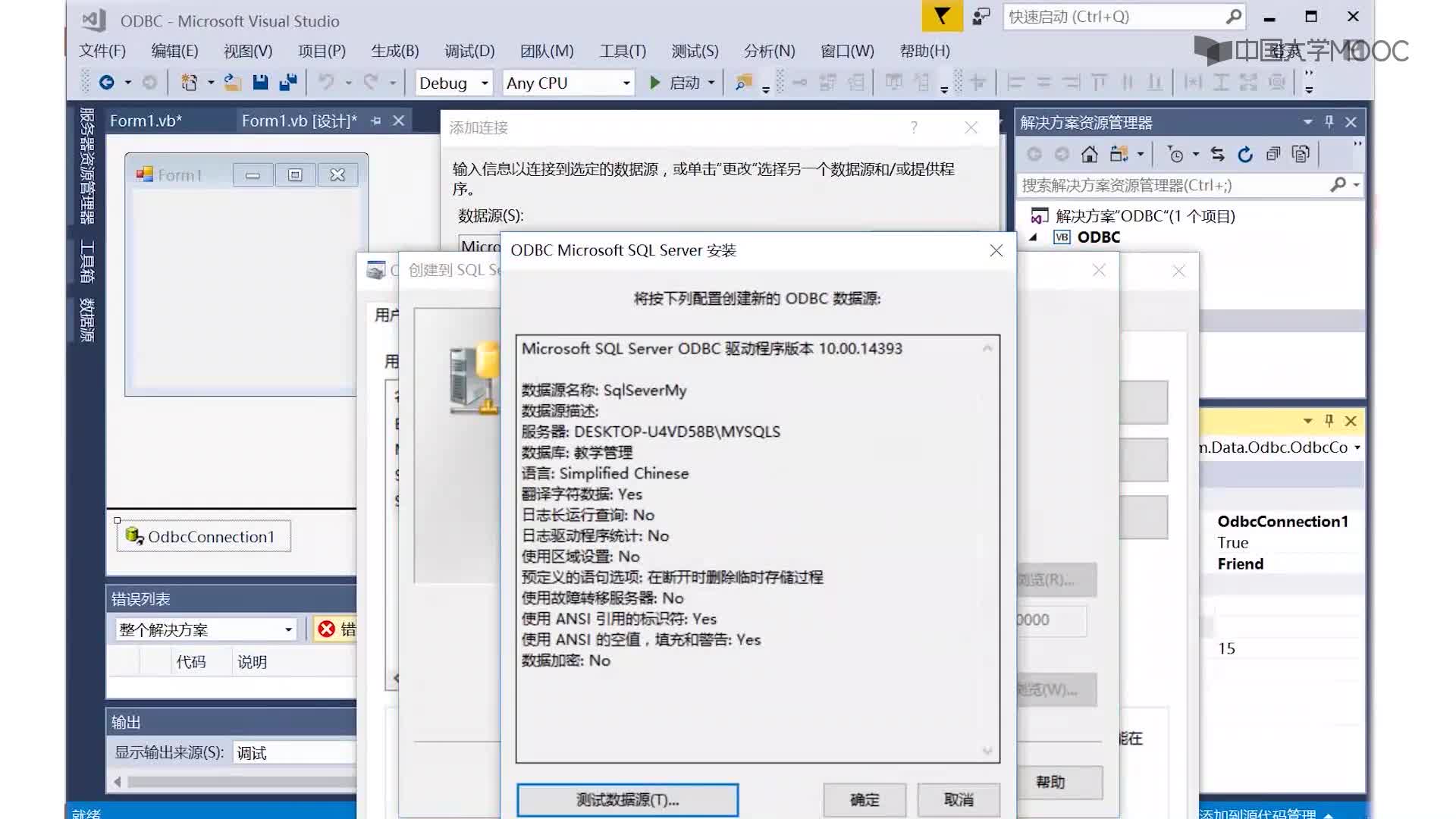Pin the Properties panel
The height and width of the screenshot is (819, 1456).
(1329, 420)
